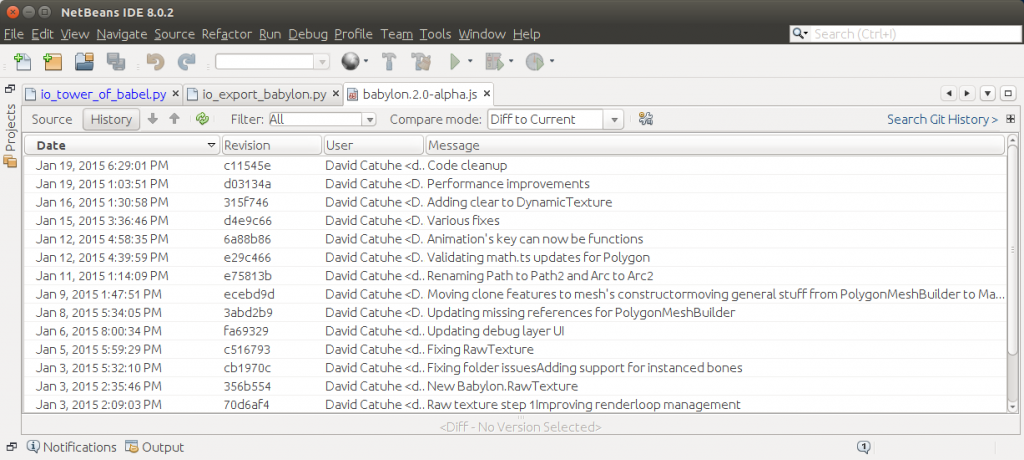Open the Team menu
Image resolution: width=1024 pixels, height=460 pixels.
396,34
